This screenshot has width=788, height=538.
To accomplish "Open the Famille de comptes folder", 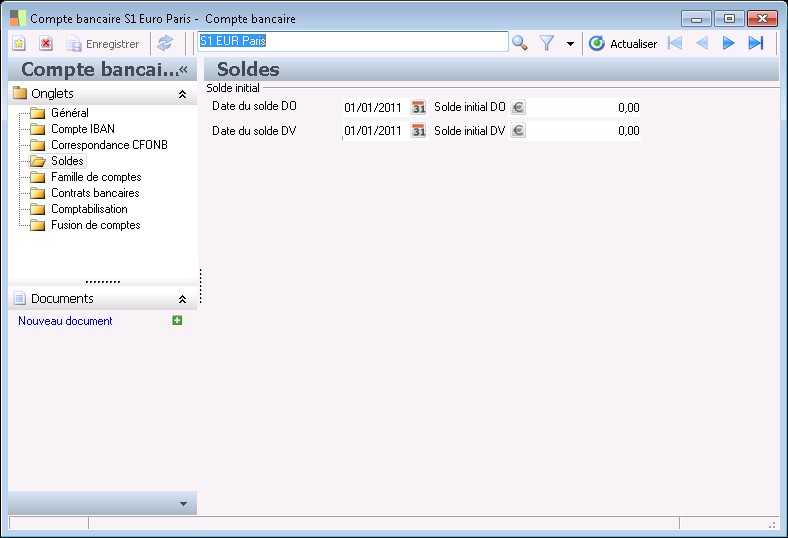I will 85,177.
